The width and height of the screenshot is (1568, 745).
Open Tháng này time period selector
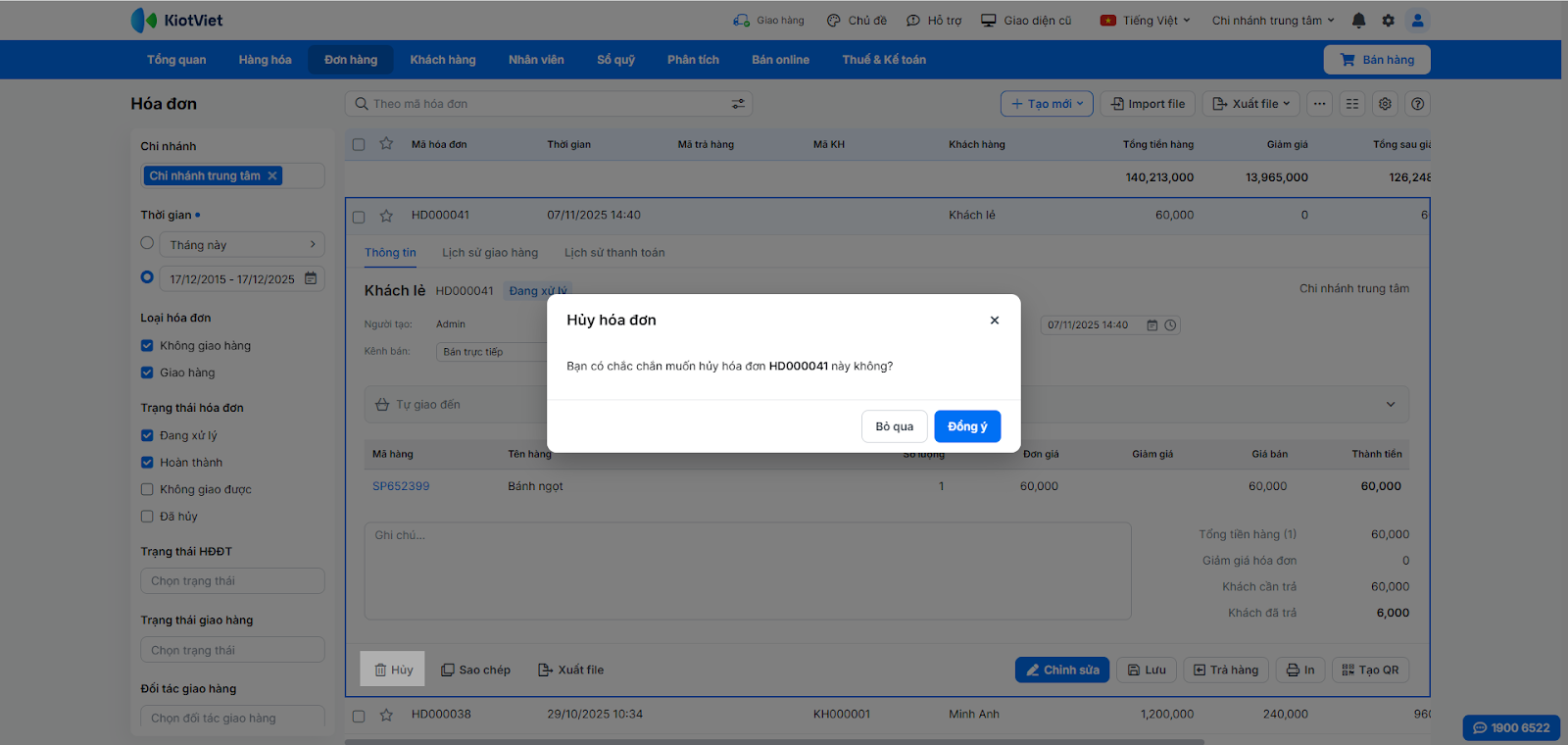[x=242, y=244]
